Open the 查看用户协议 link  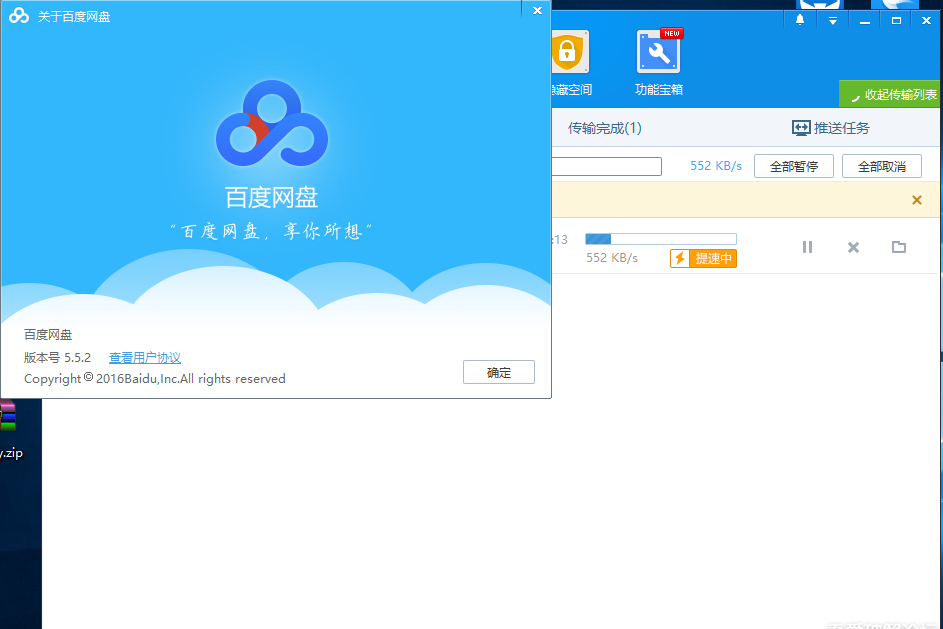coord(145,358)
